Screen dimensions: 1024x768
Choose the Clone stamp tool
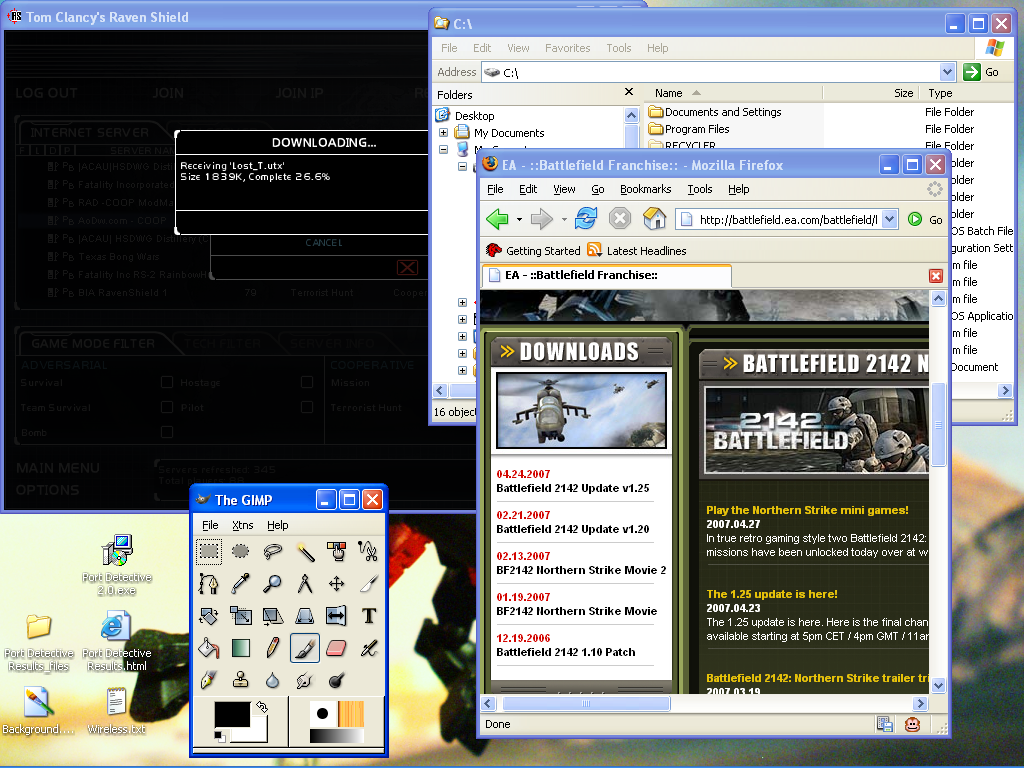click(x=240, y=680)
